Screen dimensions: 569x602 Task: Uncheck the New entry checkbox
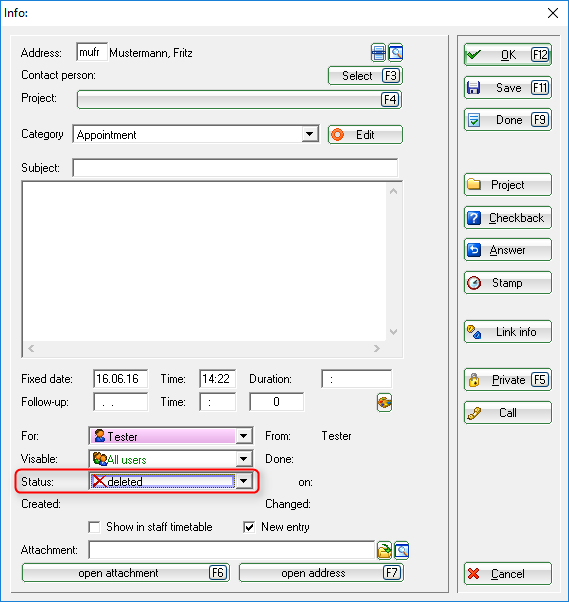pos(249,527)
